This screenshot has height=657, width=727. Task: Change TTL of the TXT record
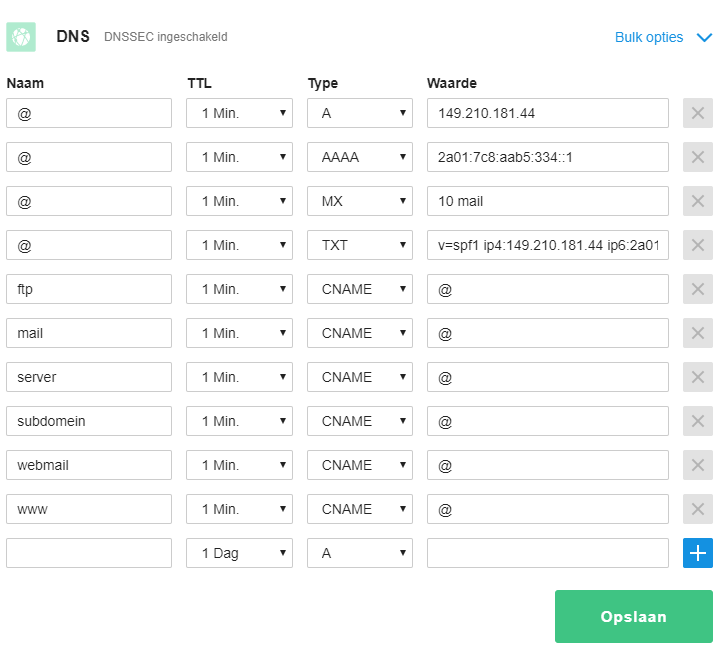239,245
